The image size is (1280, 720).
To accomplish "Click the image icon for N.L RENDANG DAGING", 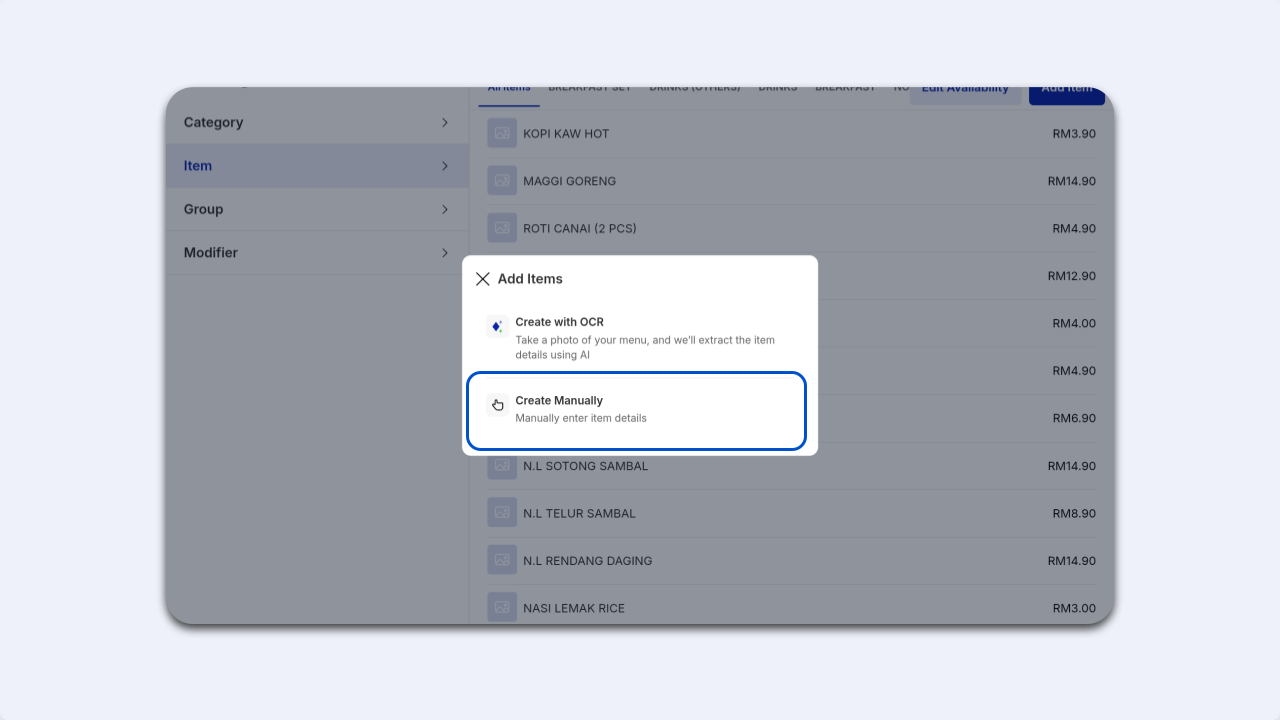I will coord(502,561).
